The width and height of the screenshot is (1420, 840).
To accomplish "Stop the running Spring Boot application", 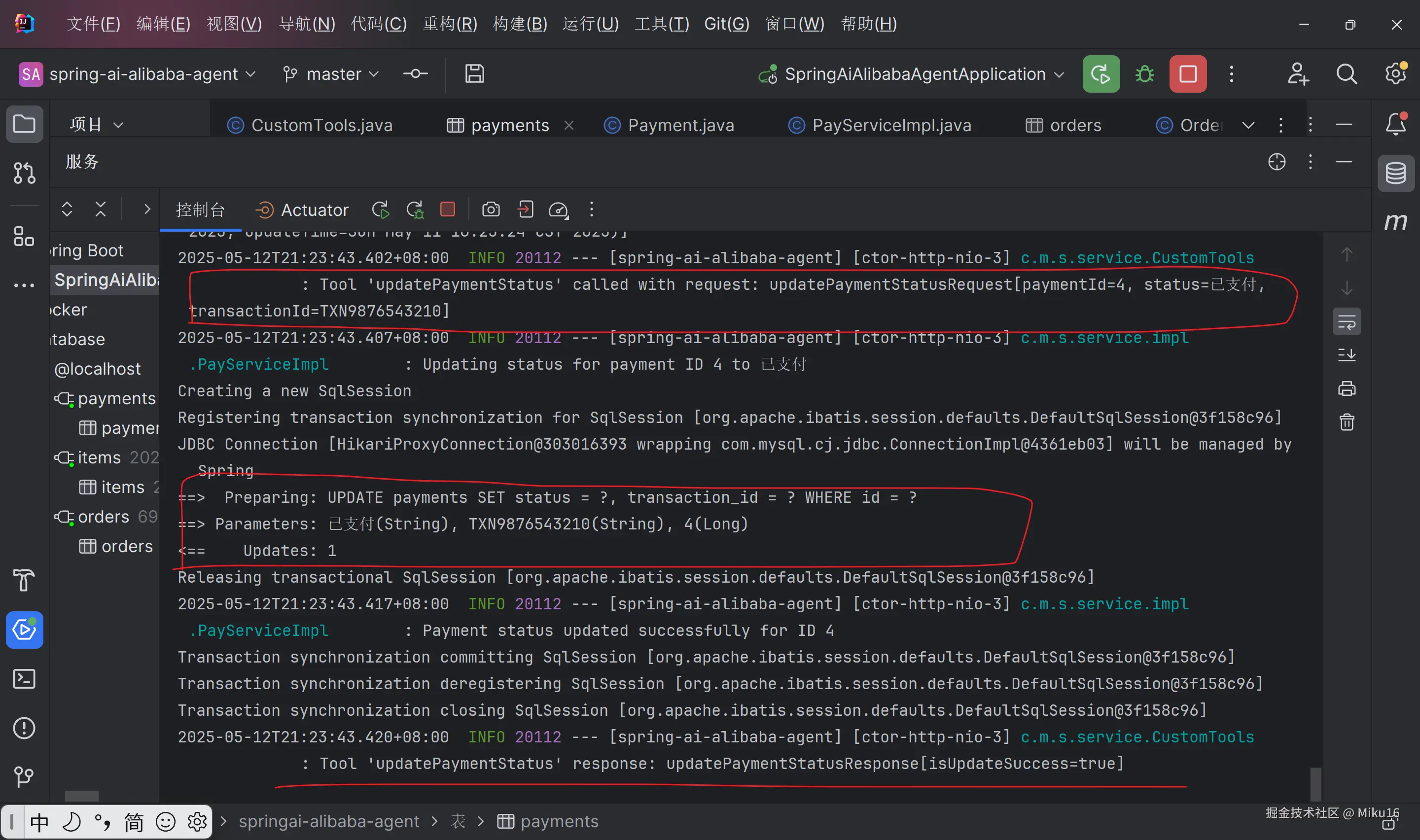I will [1187, 73].
